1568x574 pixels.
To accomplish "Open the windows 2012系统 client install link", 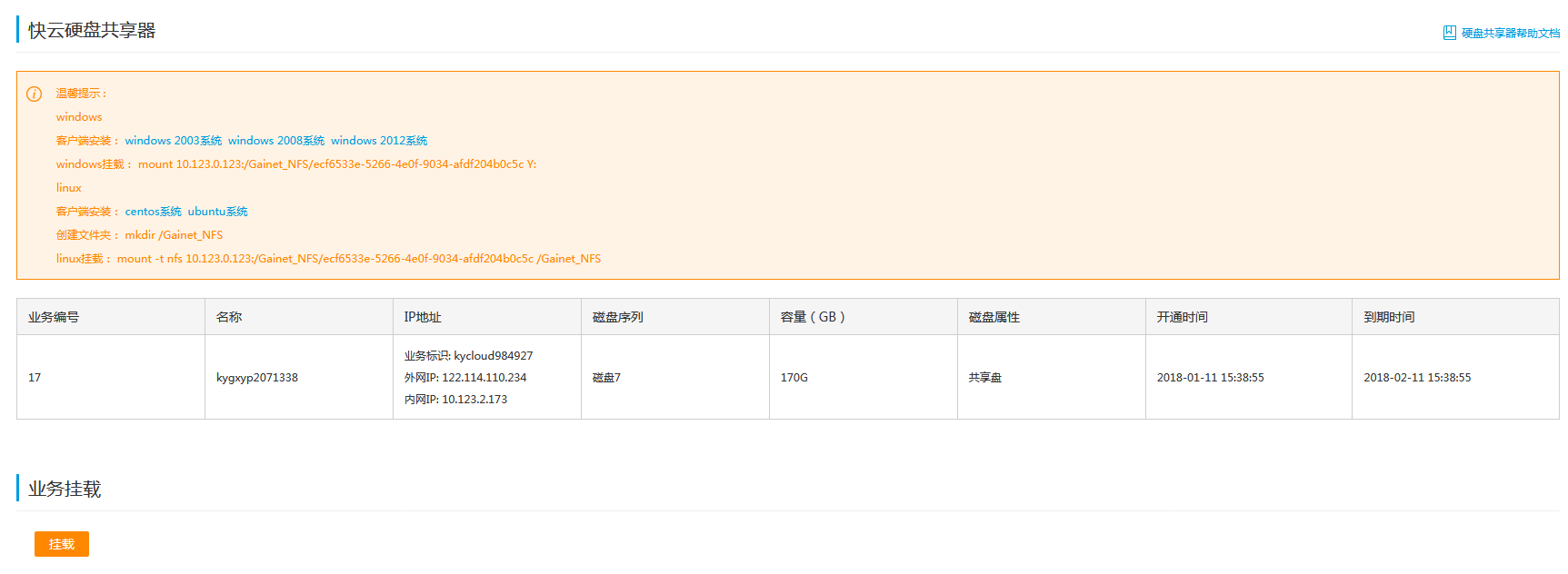I will pos(378,141).
